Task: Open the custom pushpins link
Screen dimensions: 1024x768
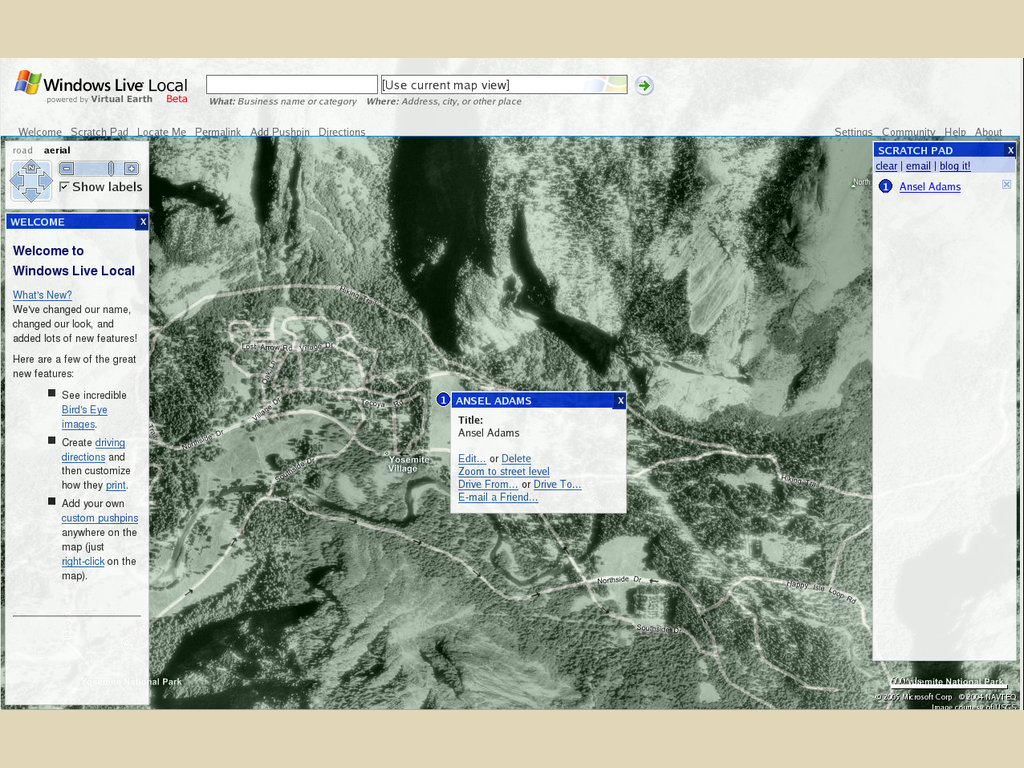Action: pos(100,518)
